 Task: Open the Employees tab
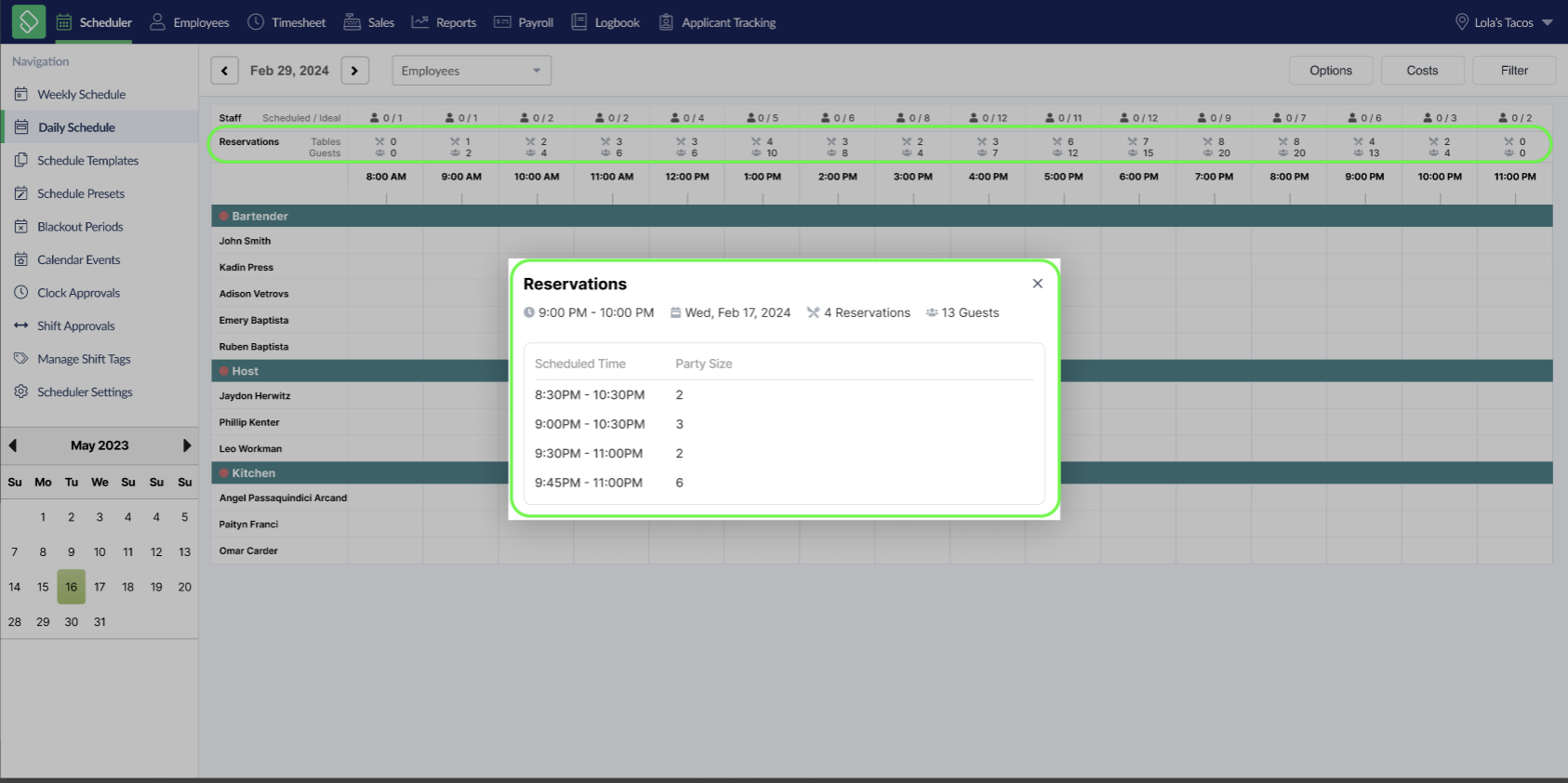(x=190, y=22)
